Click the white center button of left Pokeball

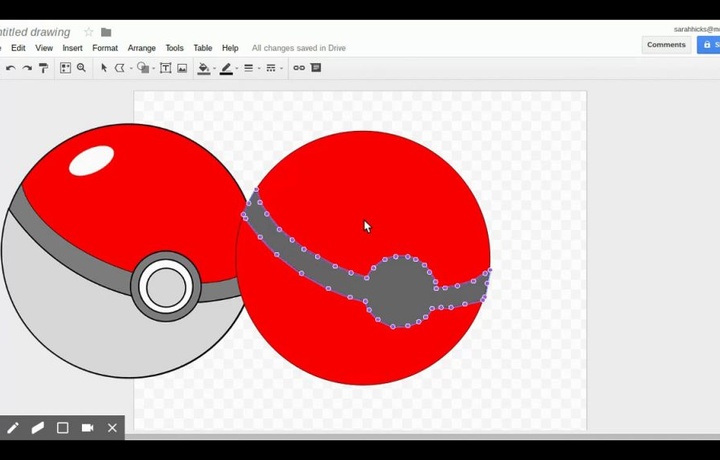click(x=166, y=286)
